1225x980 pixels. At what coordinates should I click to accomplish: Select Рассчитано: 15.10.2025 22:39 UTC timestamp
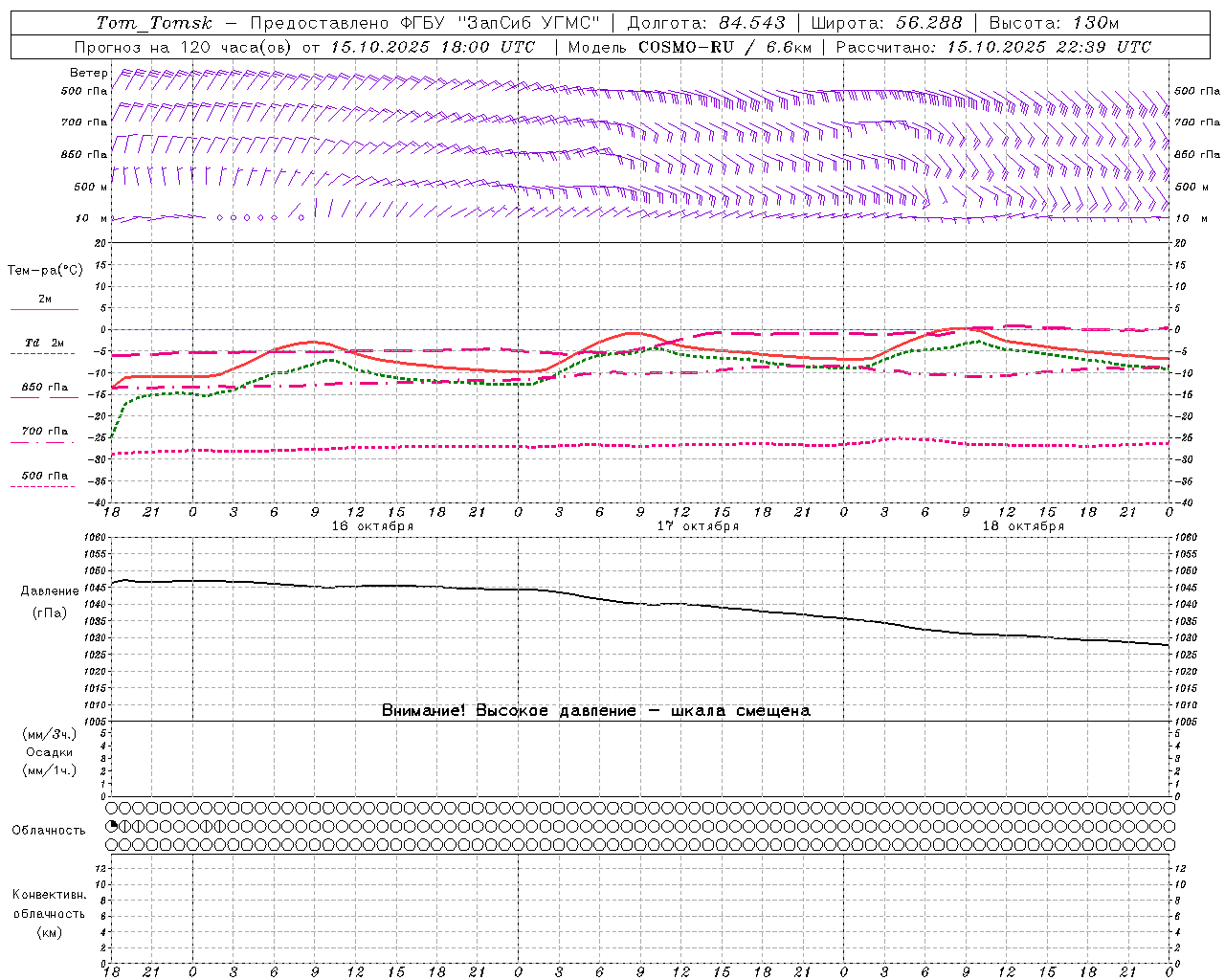993,47
